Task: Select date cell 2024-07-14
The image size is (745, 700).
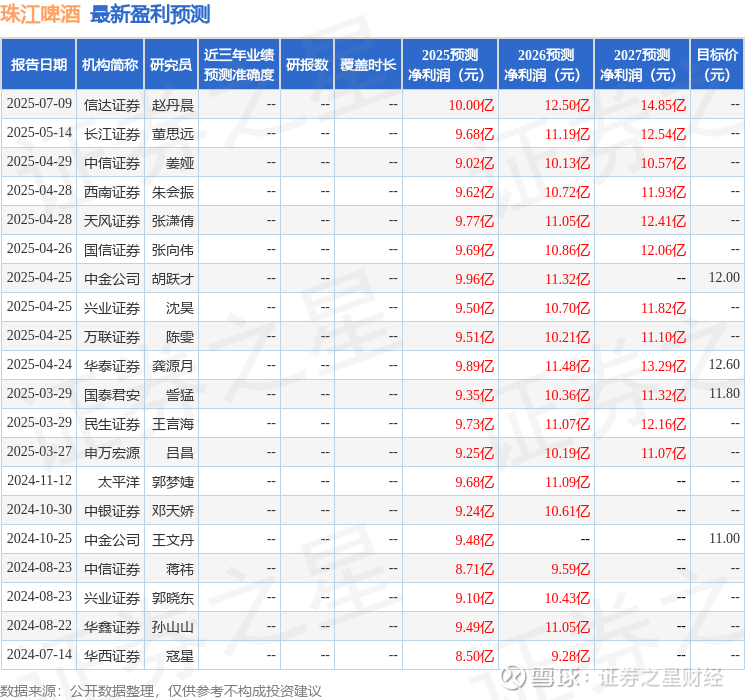Action: click(39, 655)
